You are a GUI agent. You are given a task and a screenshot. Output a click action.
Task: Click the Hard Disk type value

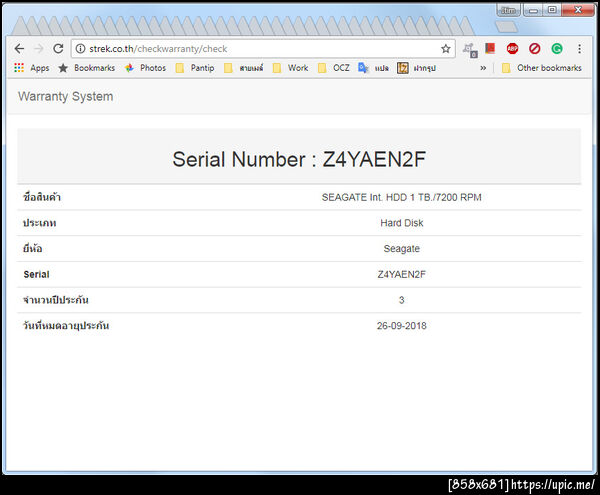[x=401, y=223]
